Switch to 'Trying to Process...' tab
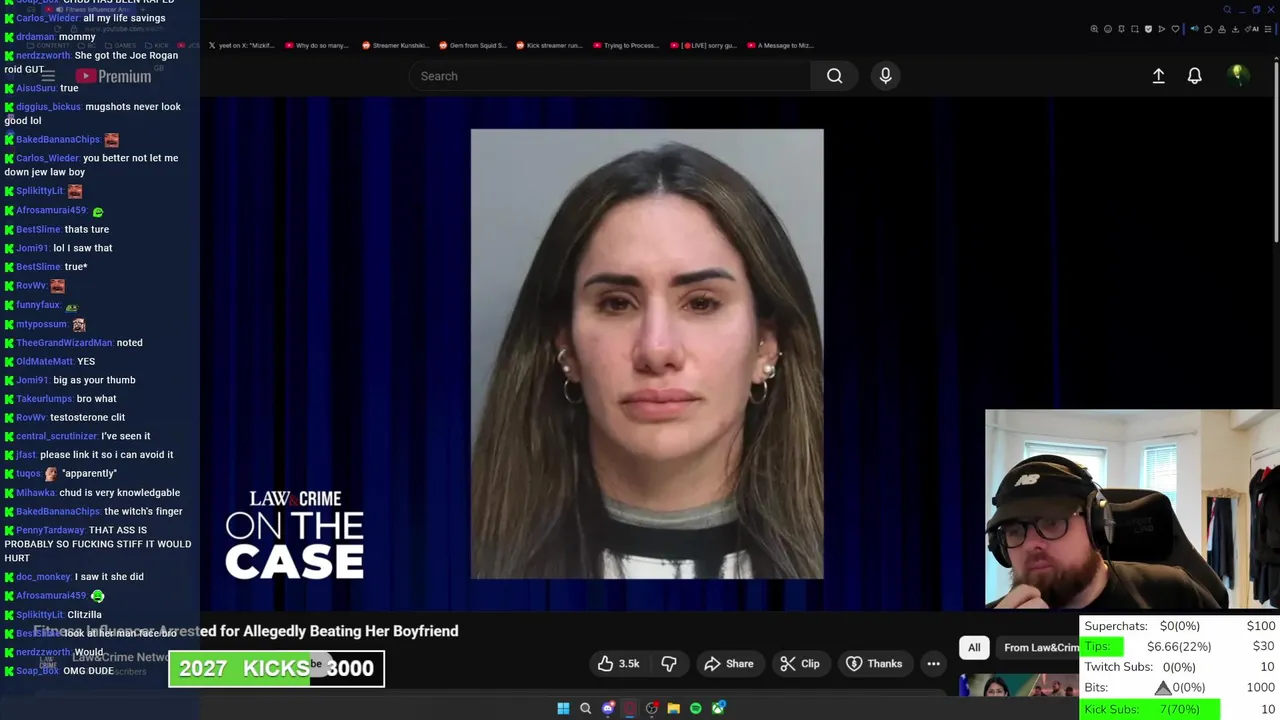The width and height of the screenshot is (1280, 720). pos(626,45)
